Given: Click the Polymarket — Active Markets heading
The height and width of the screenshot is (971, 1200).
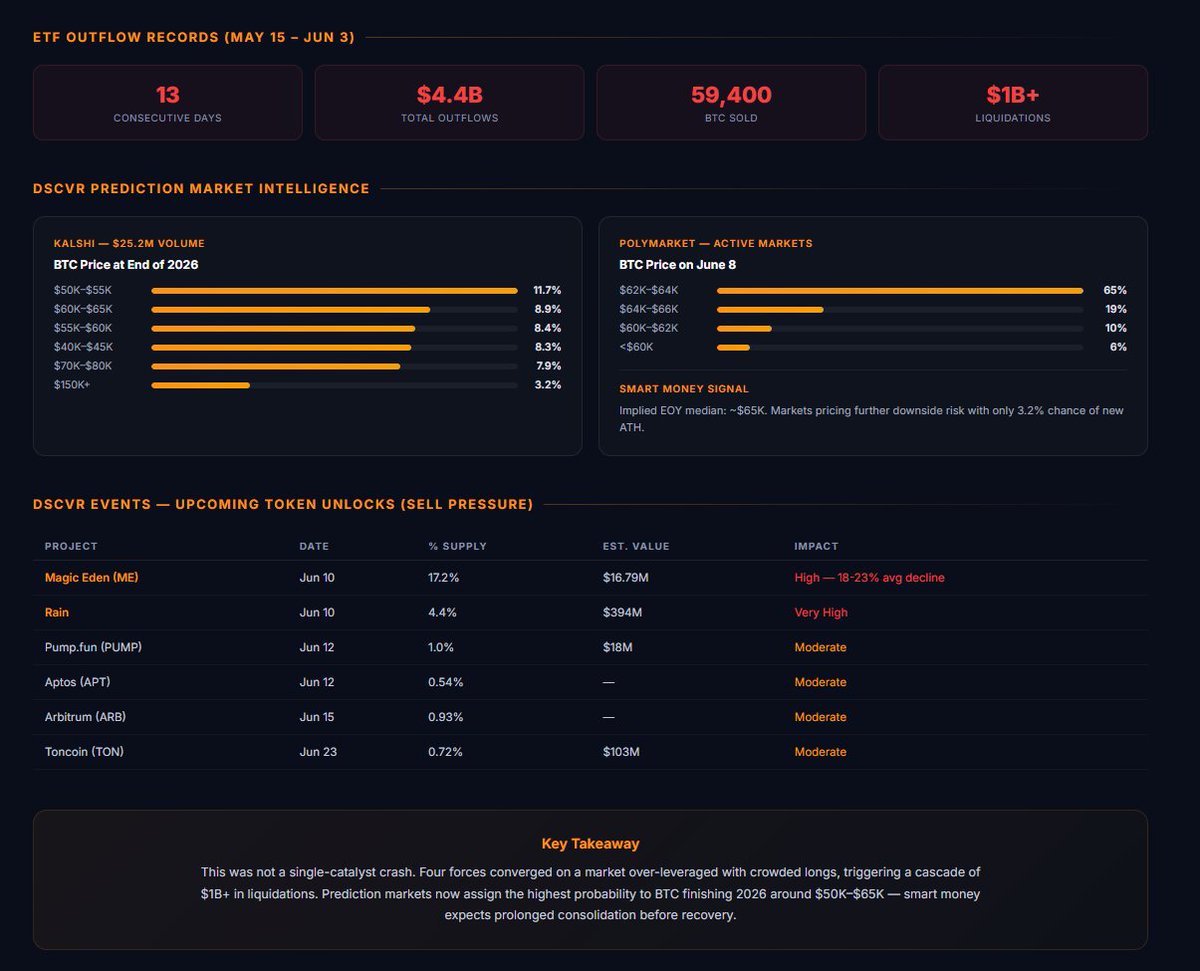Looking at the screenshot, I should [715, 244].
